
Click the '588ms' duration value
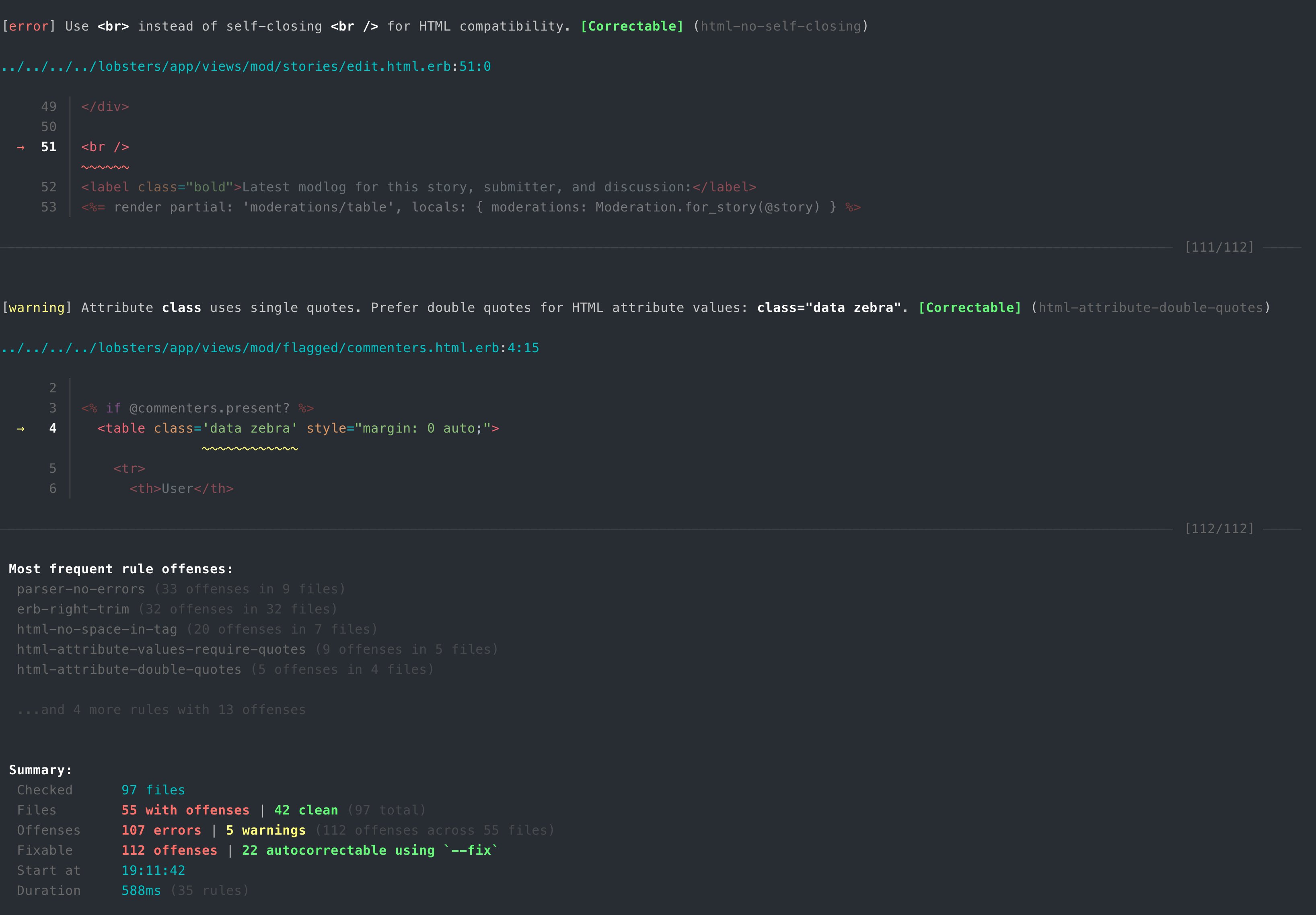click(x=140, y=890)
